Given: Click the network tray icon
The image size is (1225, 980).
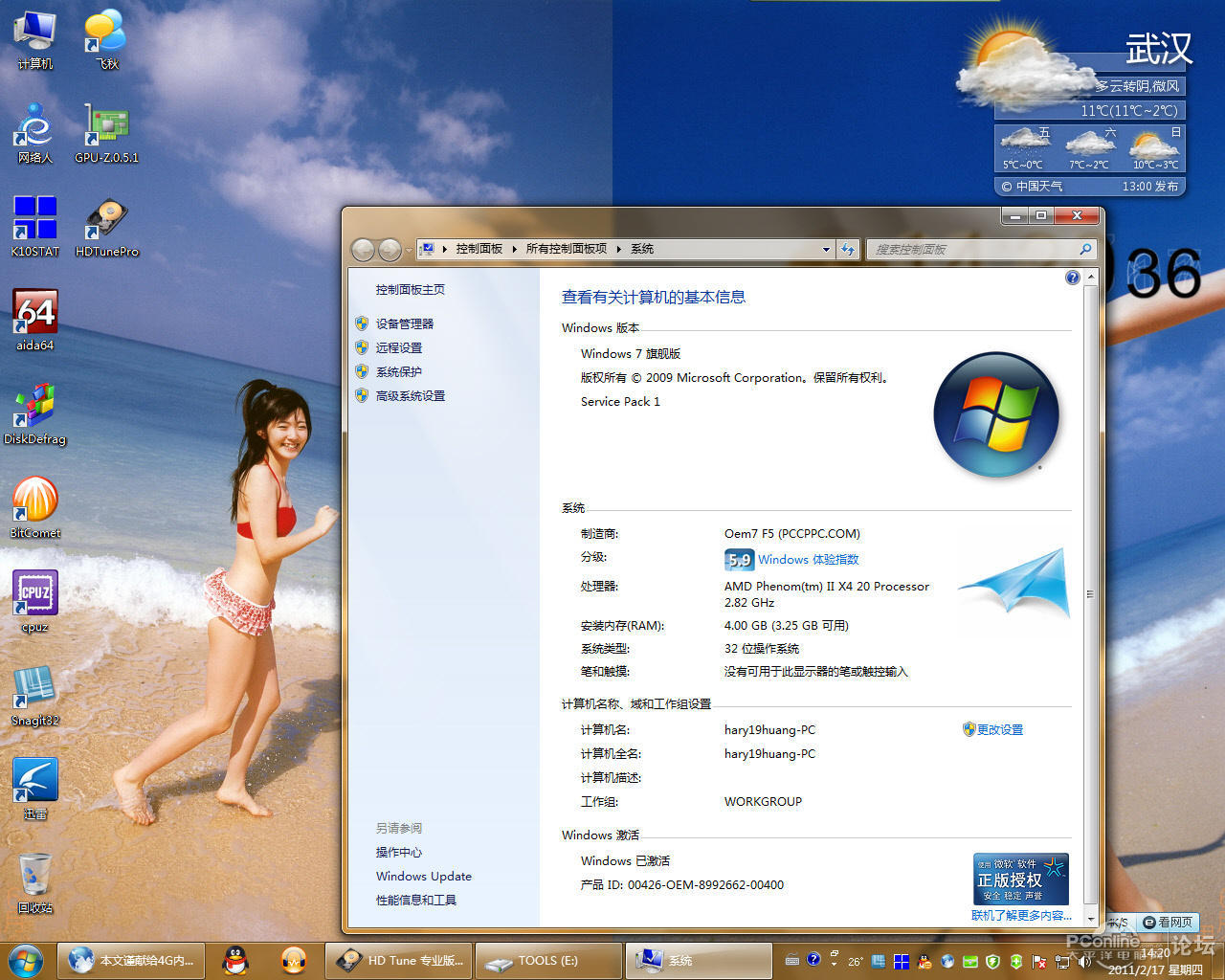Looking at the screenshot, I should (1062, 962).
